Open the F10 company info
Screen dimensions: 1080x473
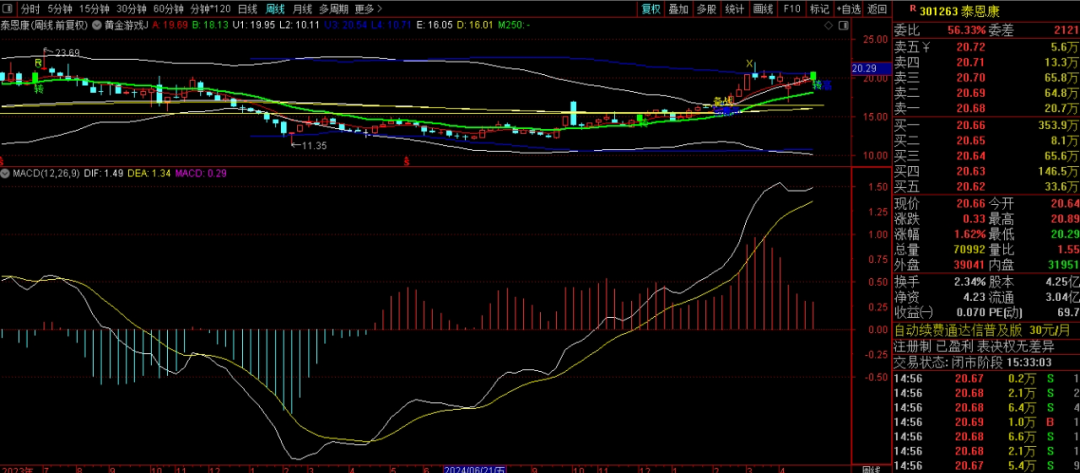(x=791, y=9)
